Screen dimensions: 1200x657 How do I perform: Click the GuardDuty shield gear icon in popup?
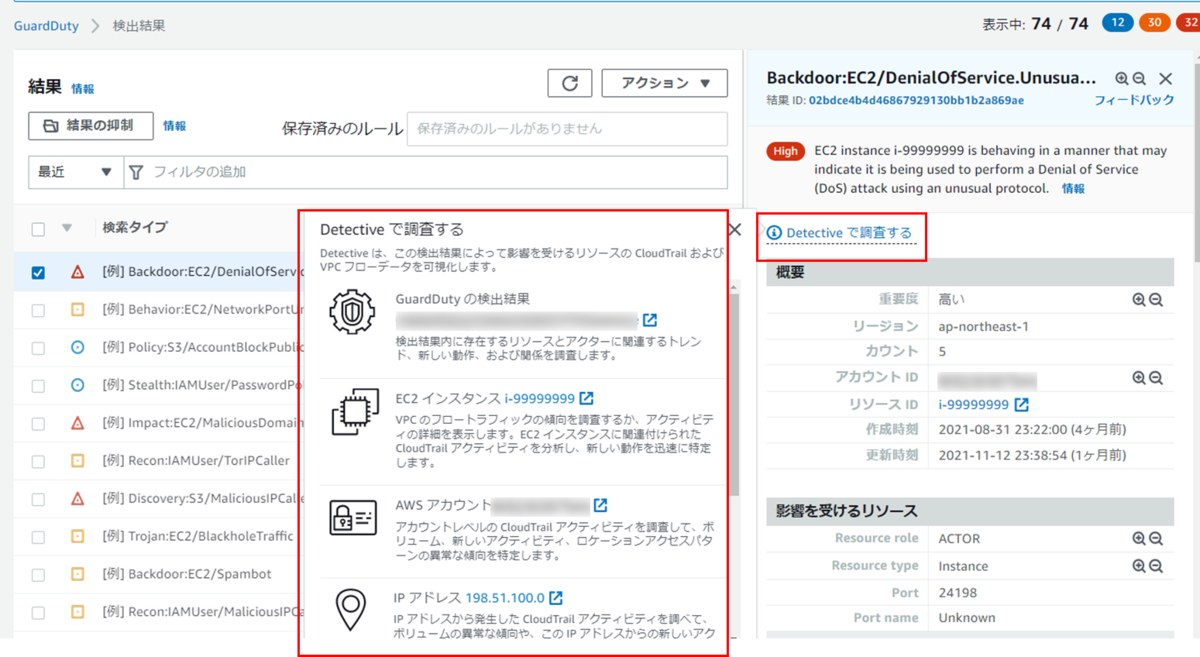[352, 312]
